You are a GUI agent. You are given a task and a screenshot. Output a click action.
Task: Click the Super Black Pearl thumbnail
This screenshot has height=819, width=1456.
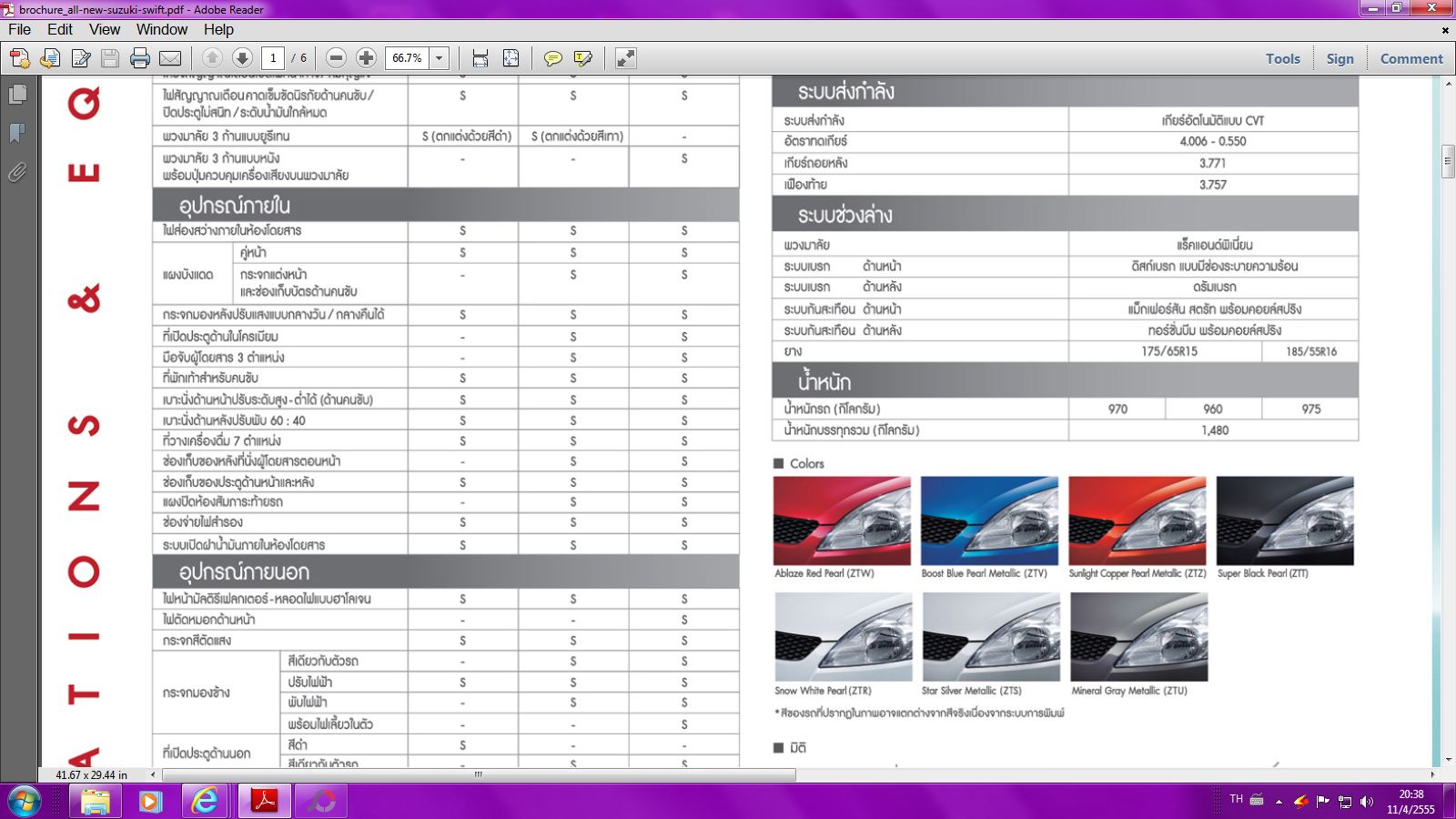(1285, 521)
